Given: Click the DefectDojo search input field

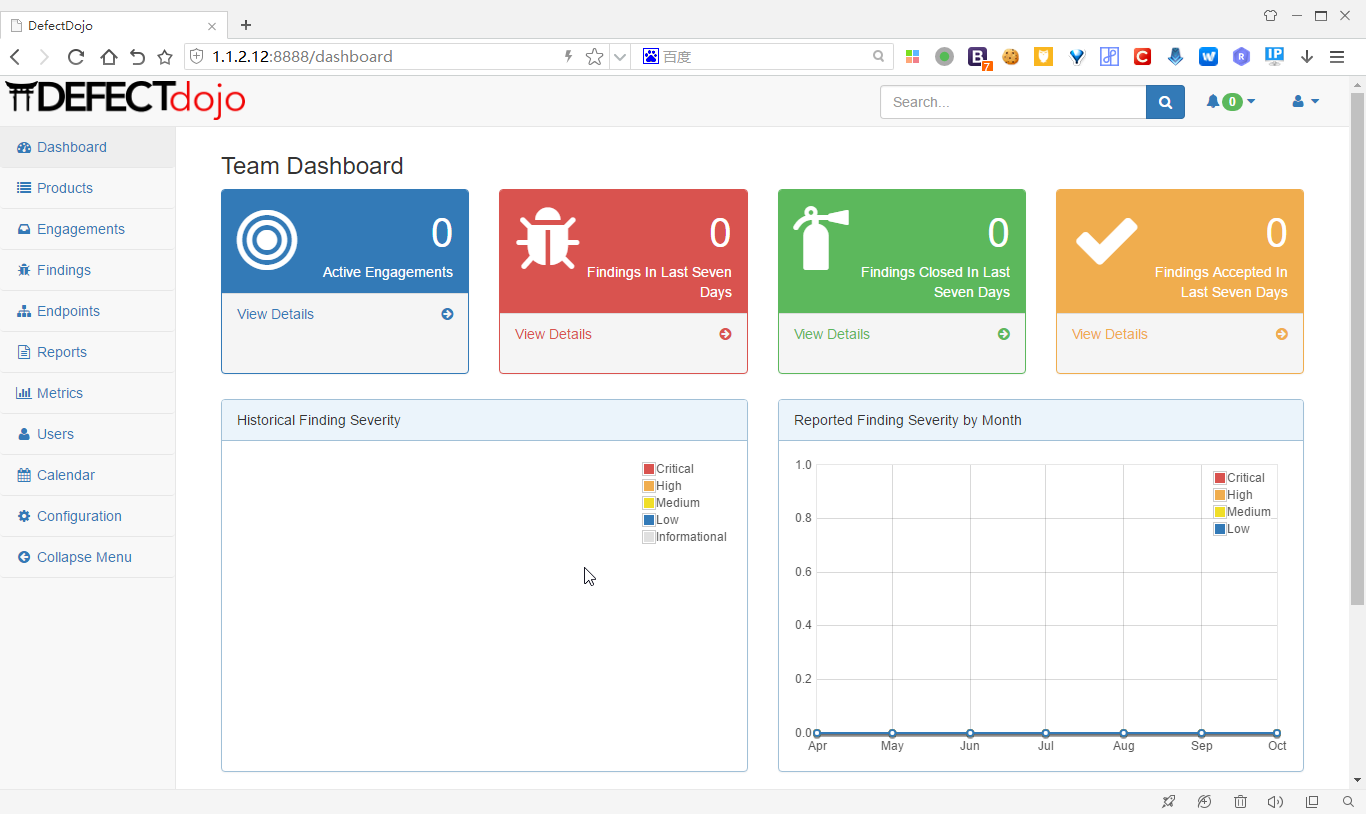Looking at the screenshot, I should 1012,102.
